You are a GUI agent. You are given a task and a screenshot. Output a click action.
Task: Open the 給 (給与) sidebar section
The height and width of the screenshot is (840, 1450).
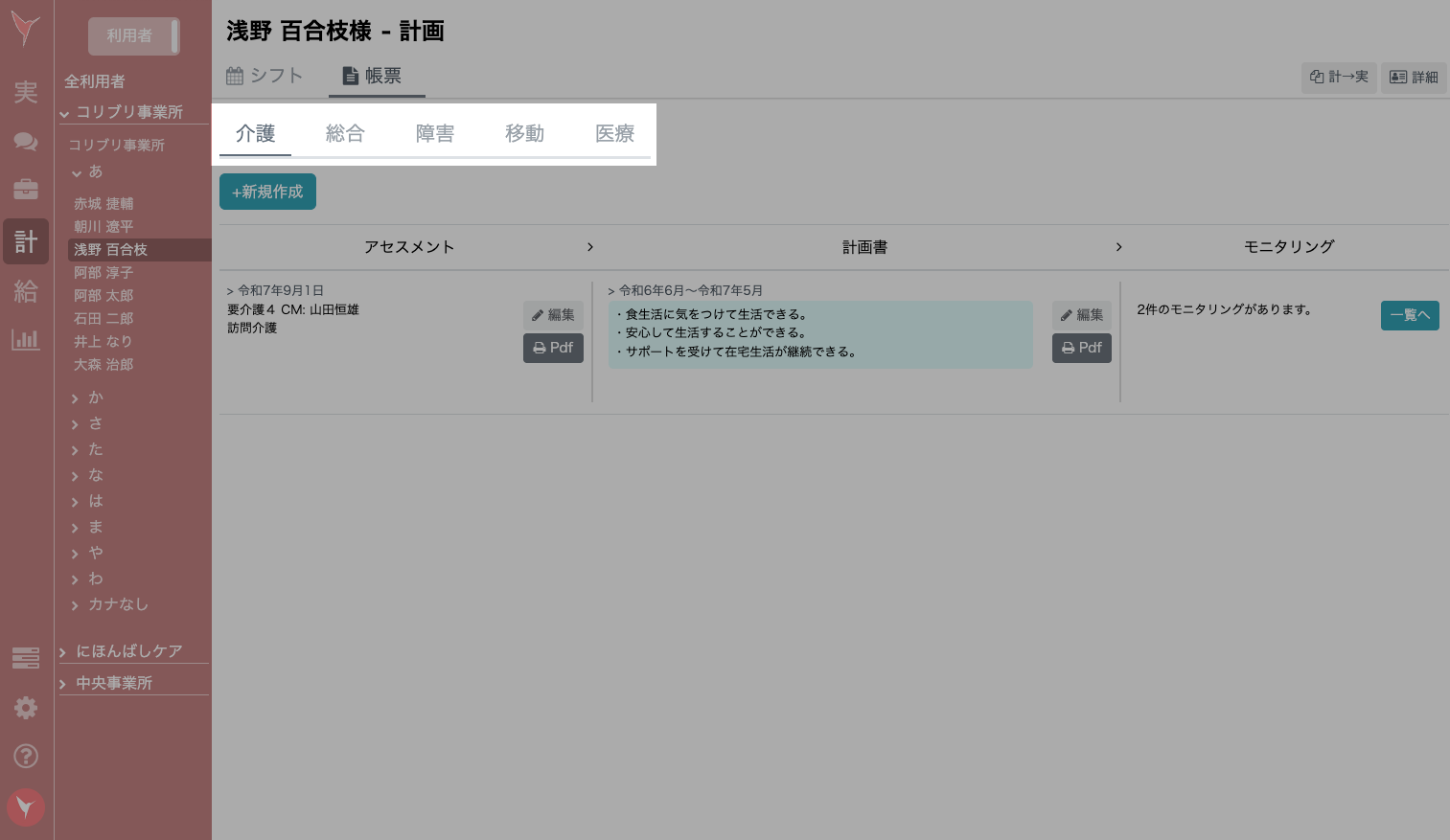click(25, 292)
